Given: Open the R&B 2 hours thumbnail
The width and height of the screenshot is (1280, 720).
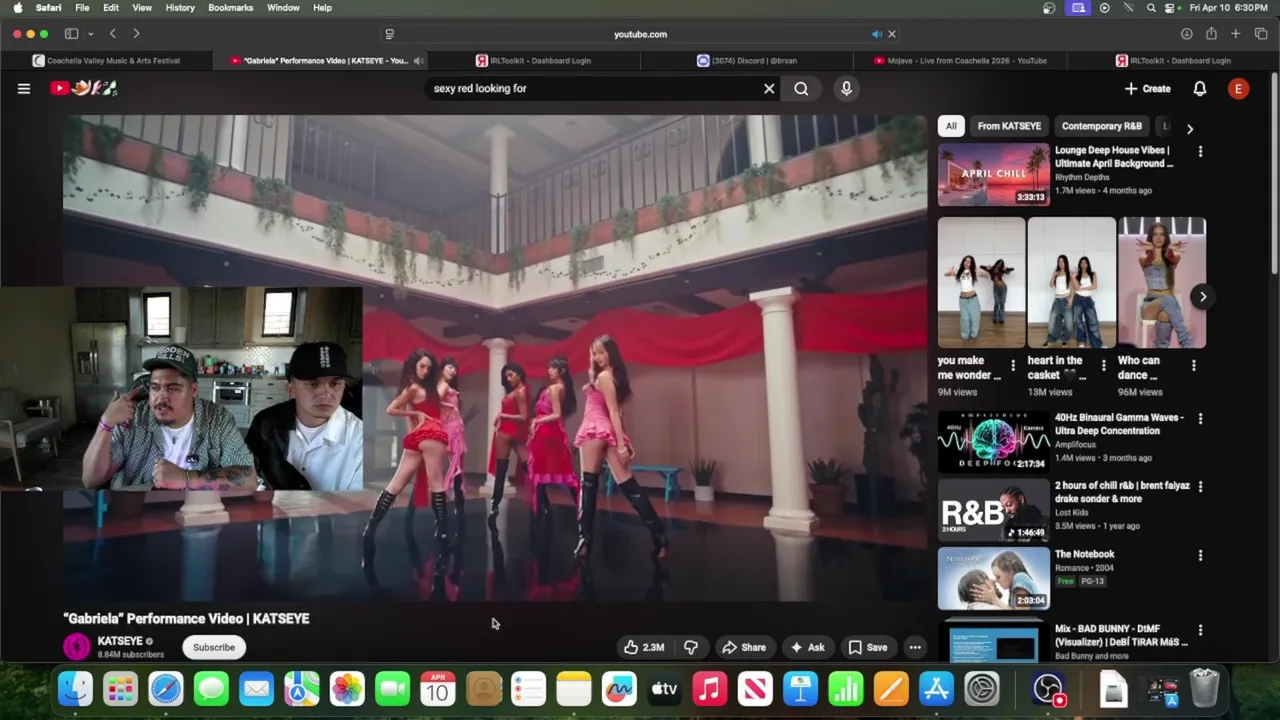Looking at the screenshot, I should (993, 510).
